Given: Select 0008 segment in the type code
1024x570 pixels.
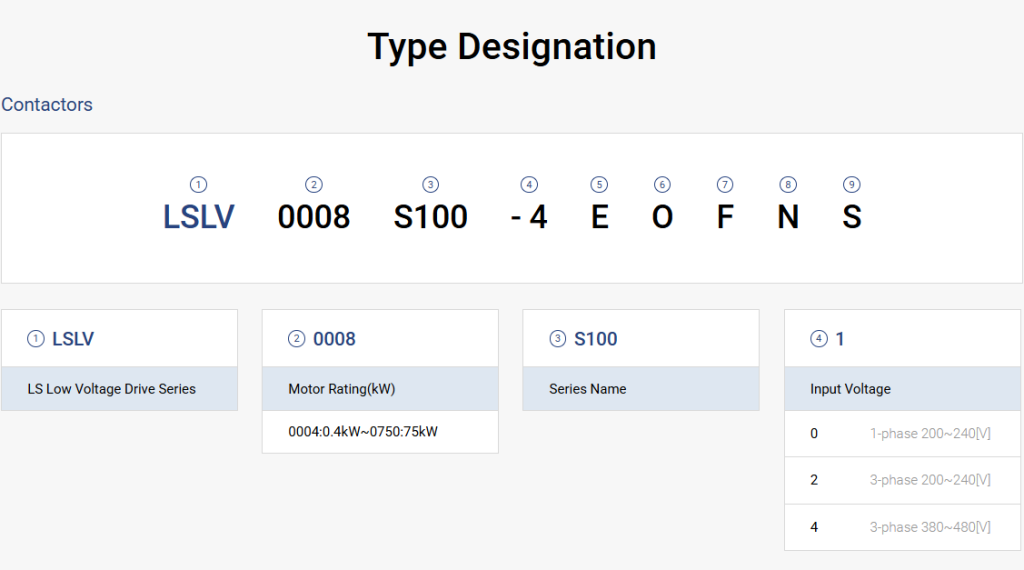Looking at the screenshot, I should (313, 217).
